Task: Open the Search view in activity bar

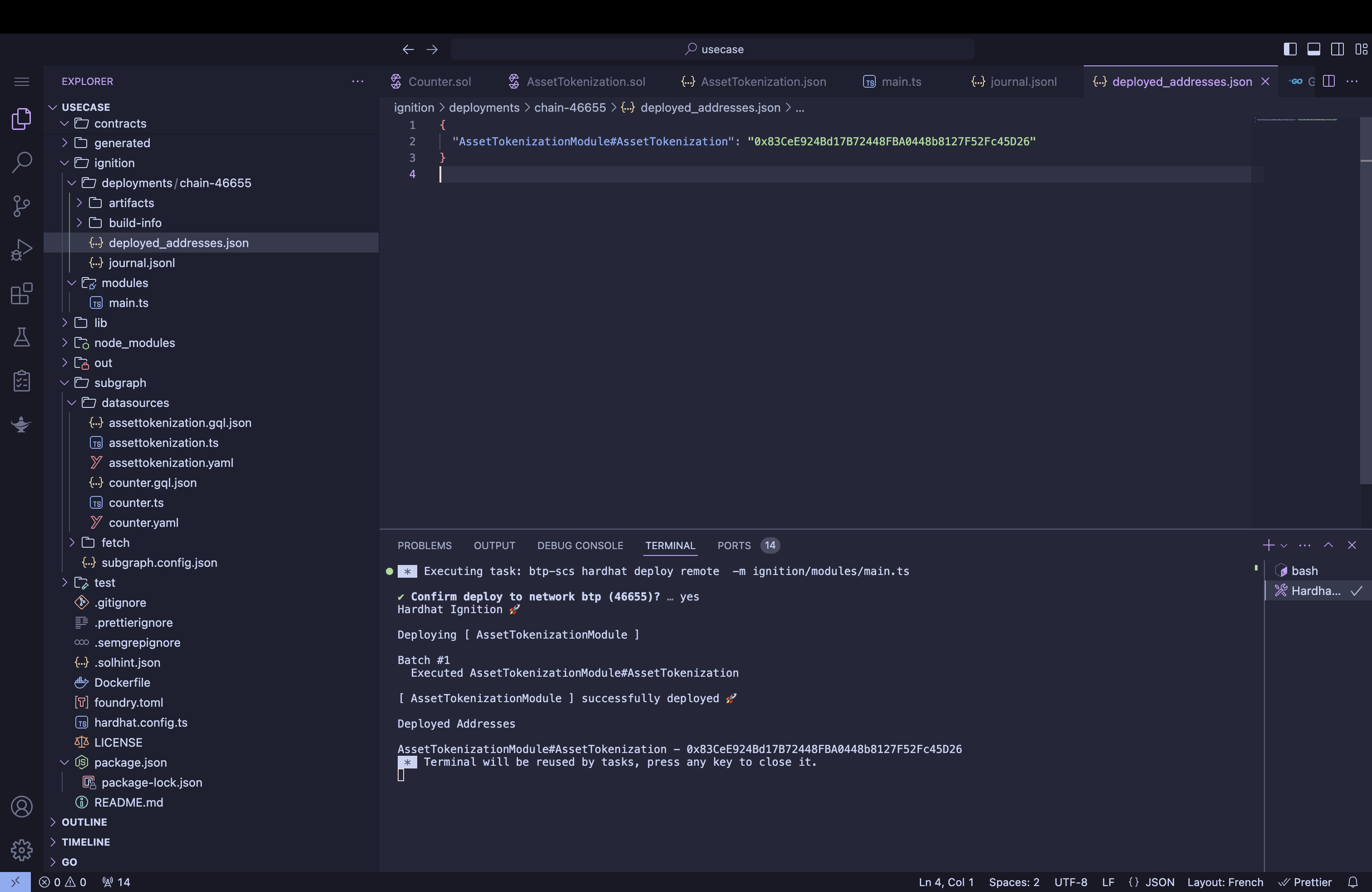Action: [21, 162]
